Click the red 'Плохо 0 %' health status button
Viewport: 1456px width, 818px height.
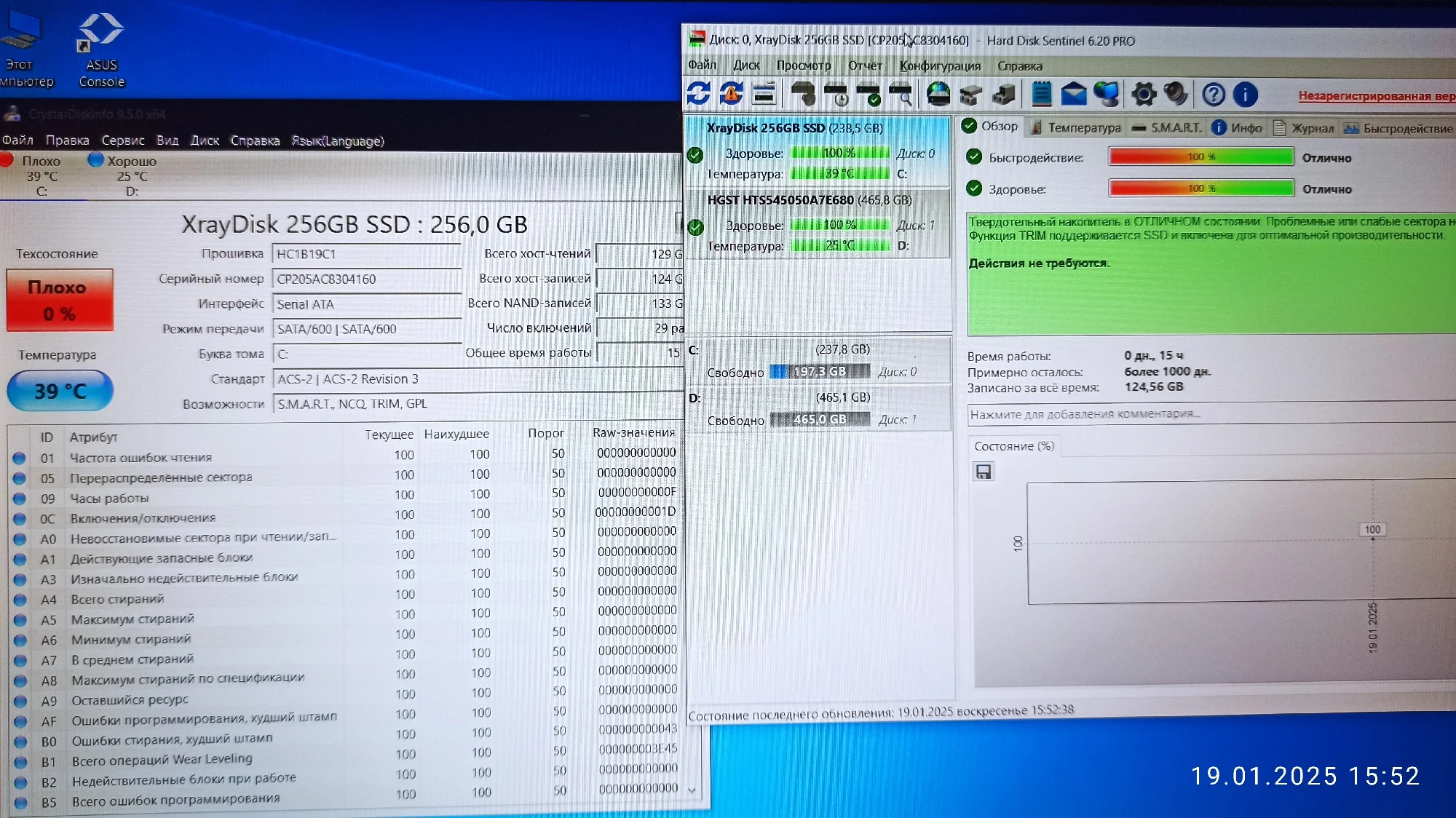pyautogui.click(x=60, y=300)
